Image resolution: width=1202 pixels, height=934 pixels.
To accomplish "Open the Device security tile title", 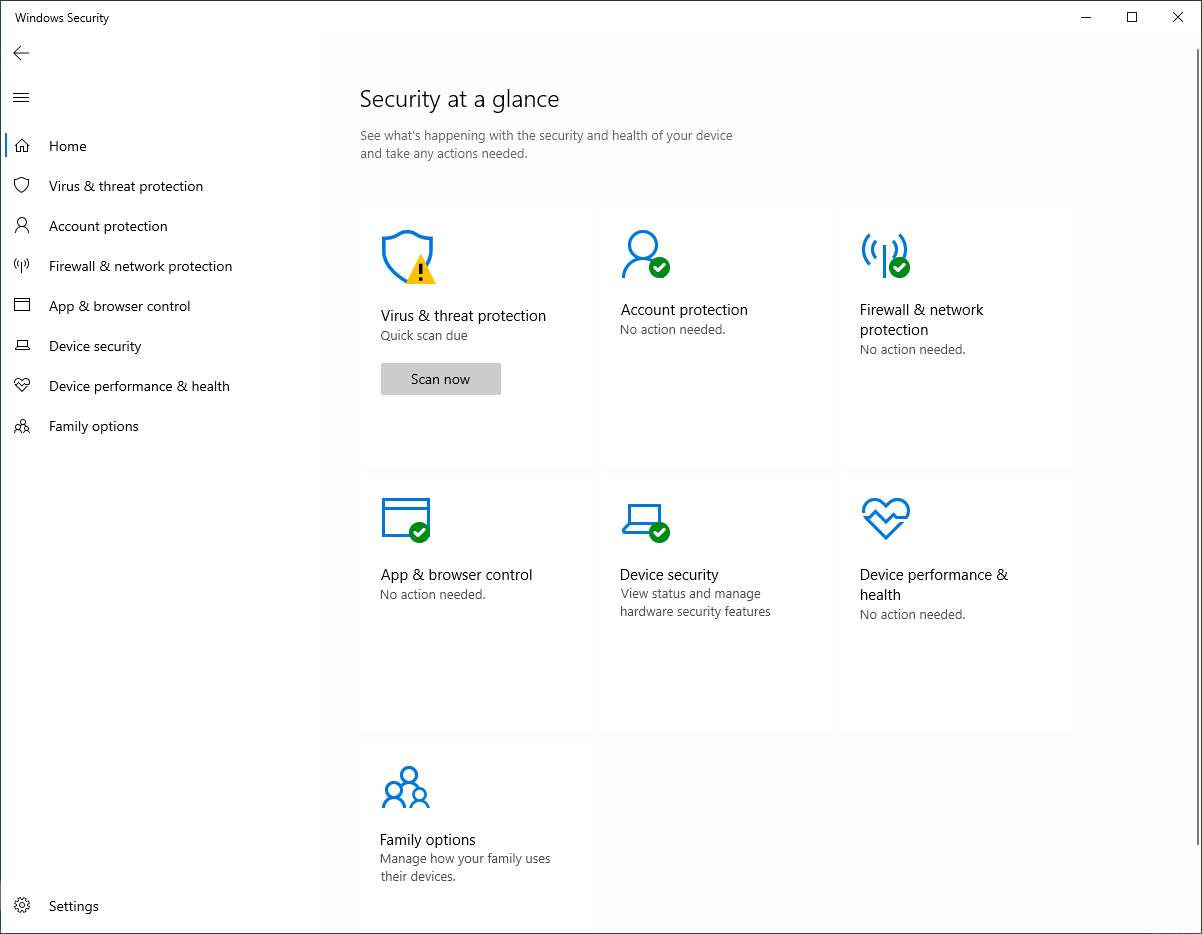I will pos(669,575).
